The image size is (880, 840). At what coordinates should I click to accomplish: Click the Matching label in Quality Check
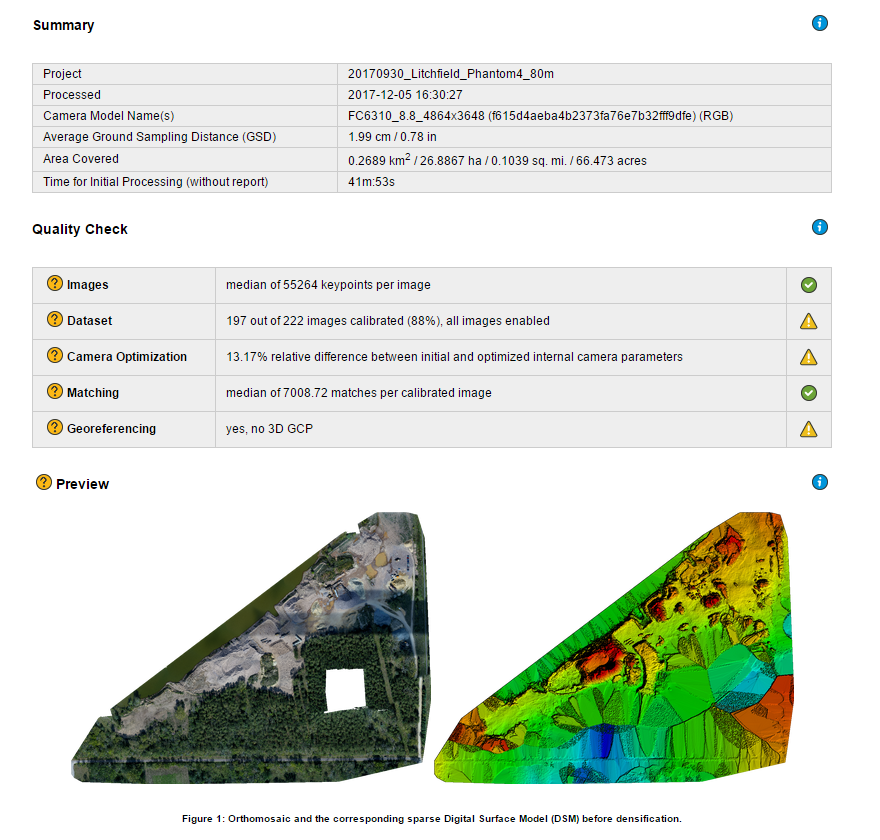tap(93, 393)
